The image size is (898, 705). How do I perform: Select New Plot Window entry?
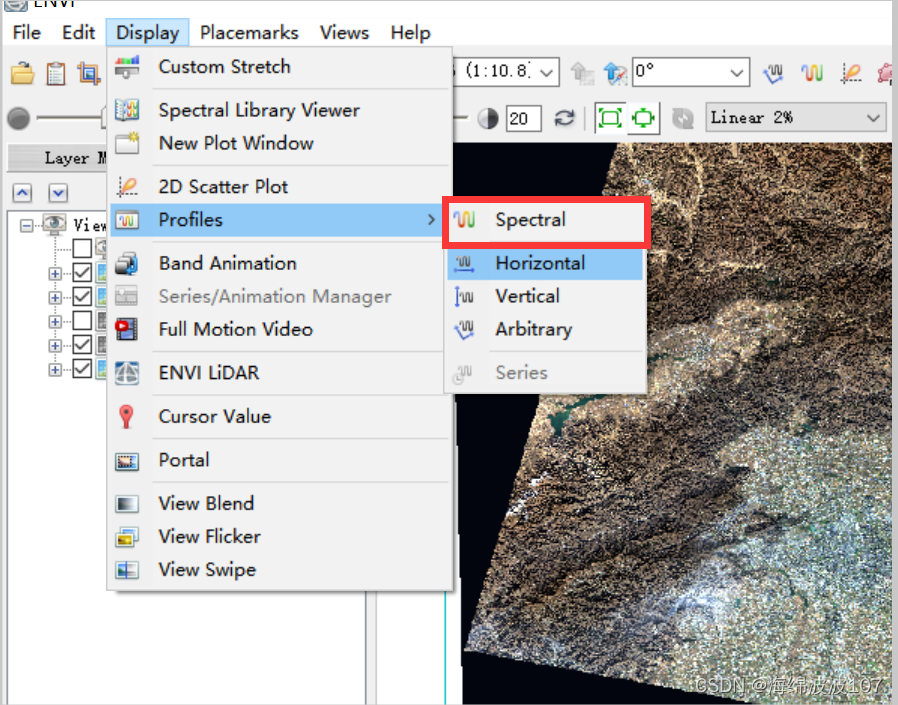(279, 143)
